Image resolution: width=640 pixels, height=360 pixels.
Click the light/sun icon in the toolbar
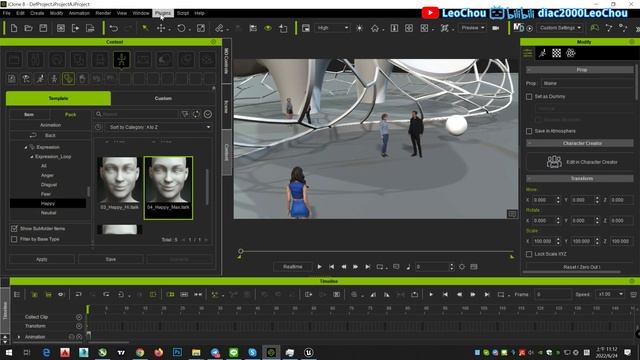coord(360,28)
